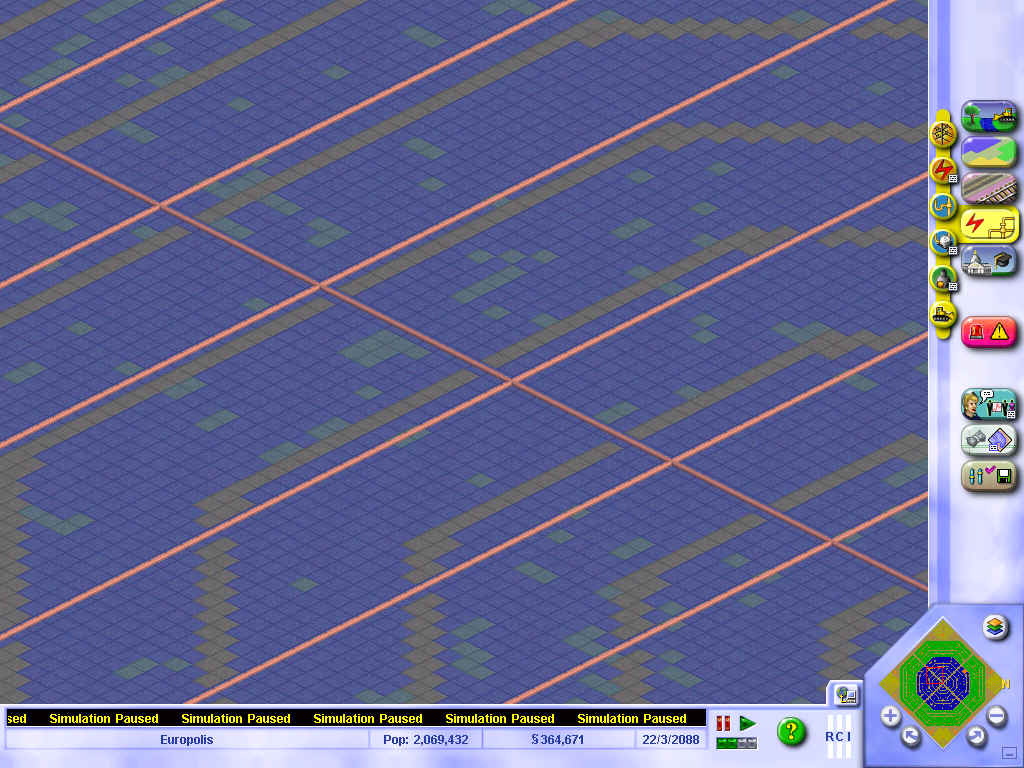Open the Meet advisors and petitioners button
The image size is (1024, 768).
(x=989, y=404)
